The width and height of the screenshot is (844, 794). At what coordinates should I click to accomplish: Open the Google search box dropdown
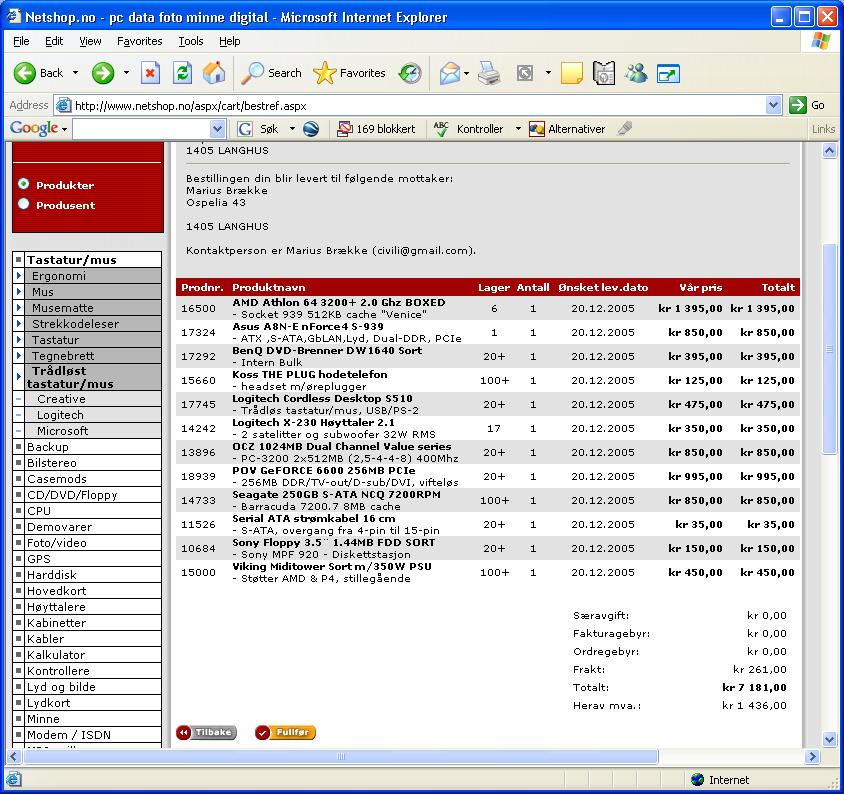click(217, 129)
